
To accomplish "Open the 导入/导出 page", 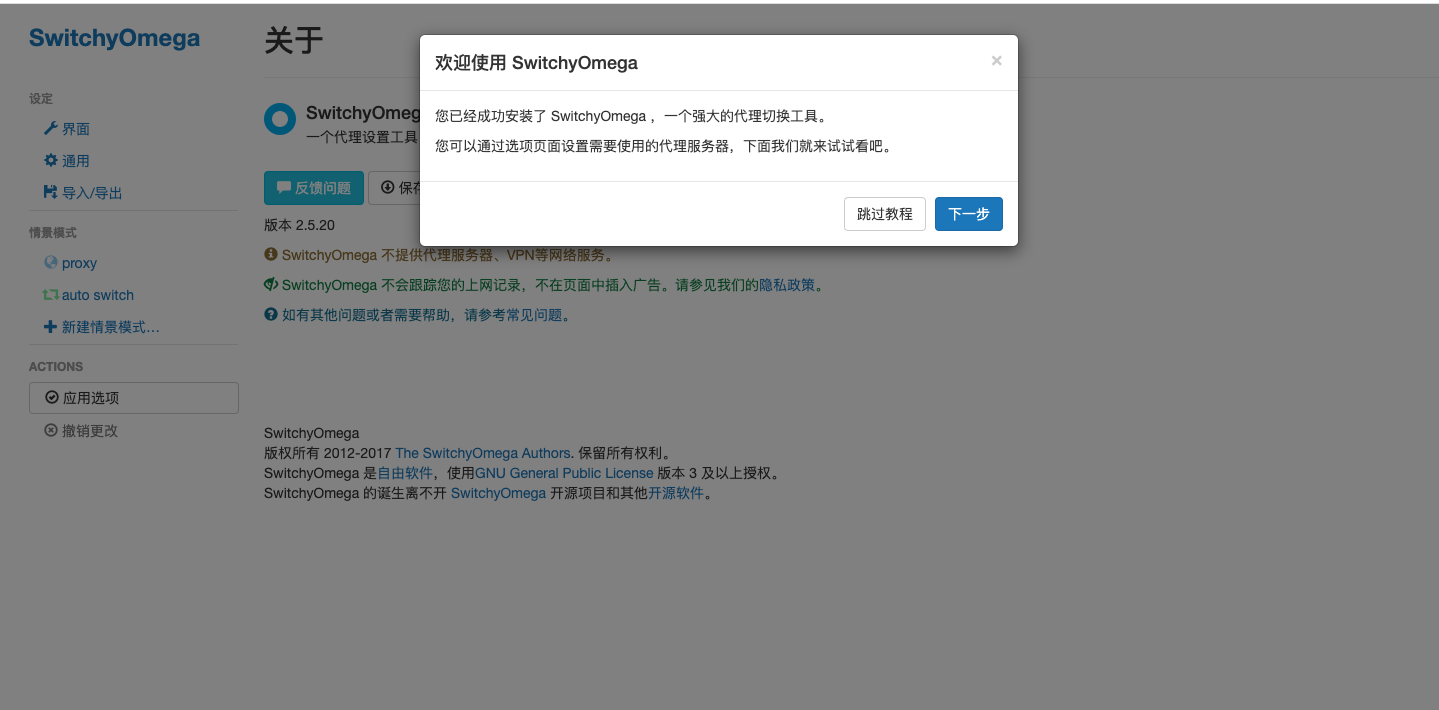I will click(92, 193).
